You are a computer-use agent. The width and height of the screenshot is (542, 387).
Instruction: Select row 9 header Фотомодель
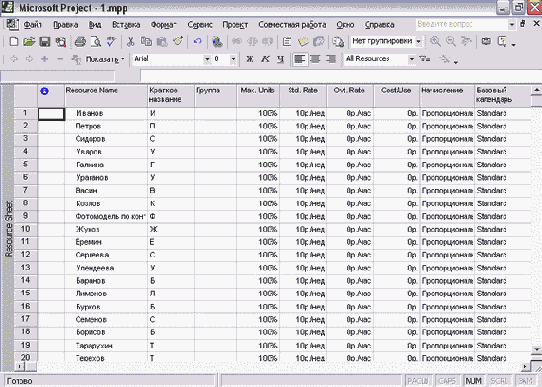25,216
